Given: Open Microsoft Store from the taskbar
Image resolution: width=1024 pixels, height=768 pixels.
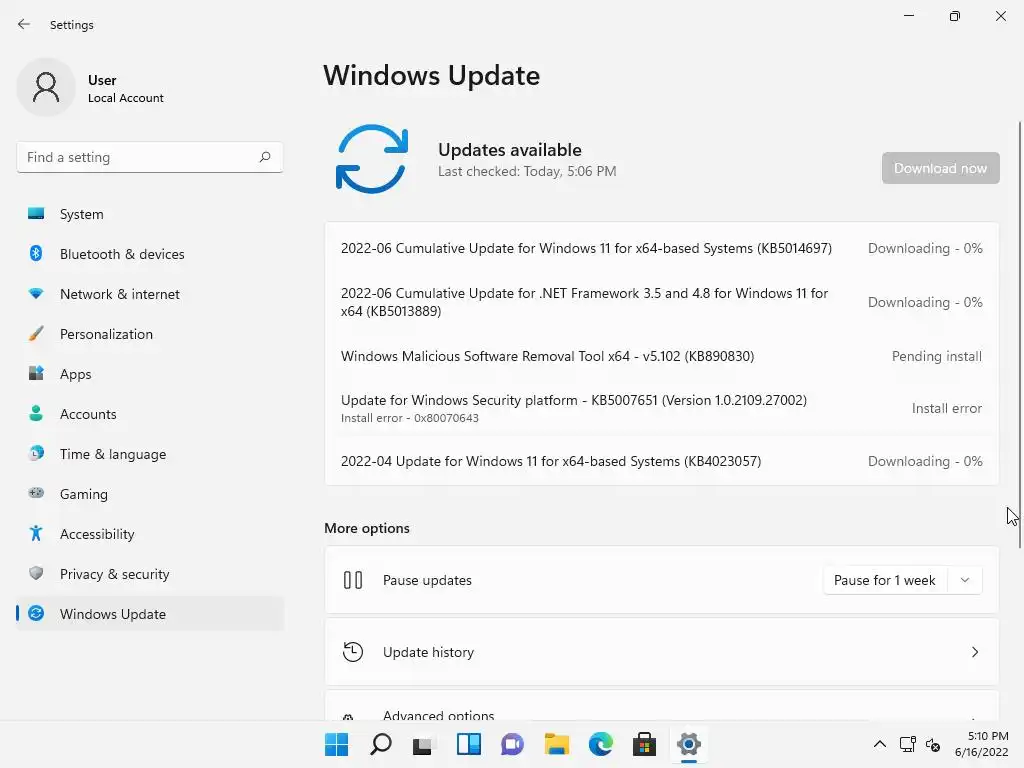Looking at the screenshot, I should tap(644, 744).
